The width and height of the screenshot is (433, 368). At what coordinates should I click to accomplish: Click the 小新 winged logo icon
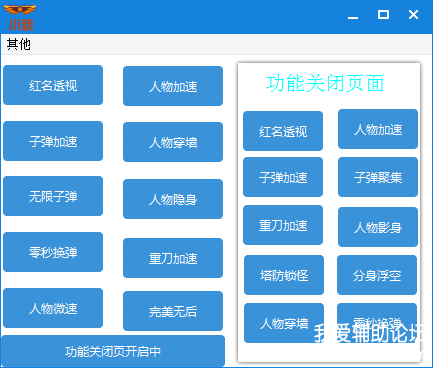[x=20, y=18]
